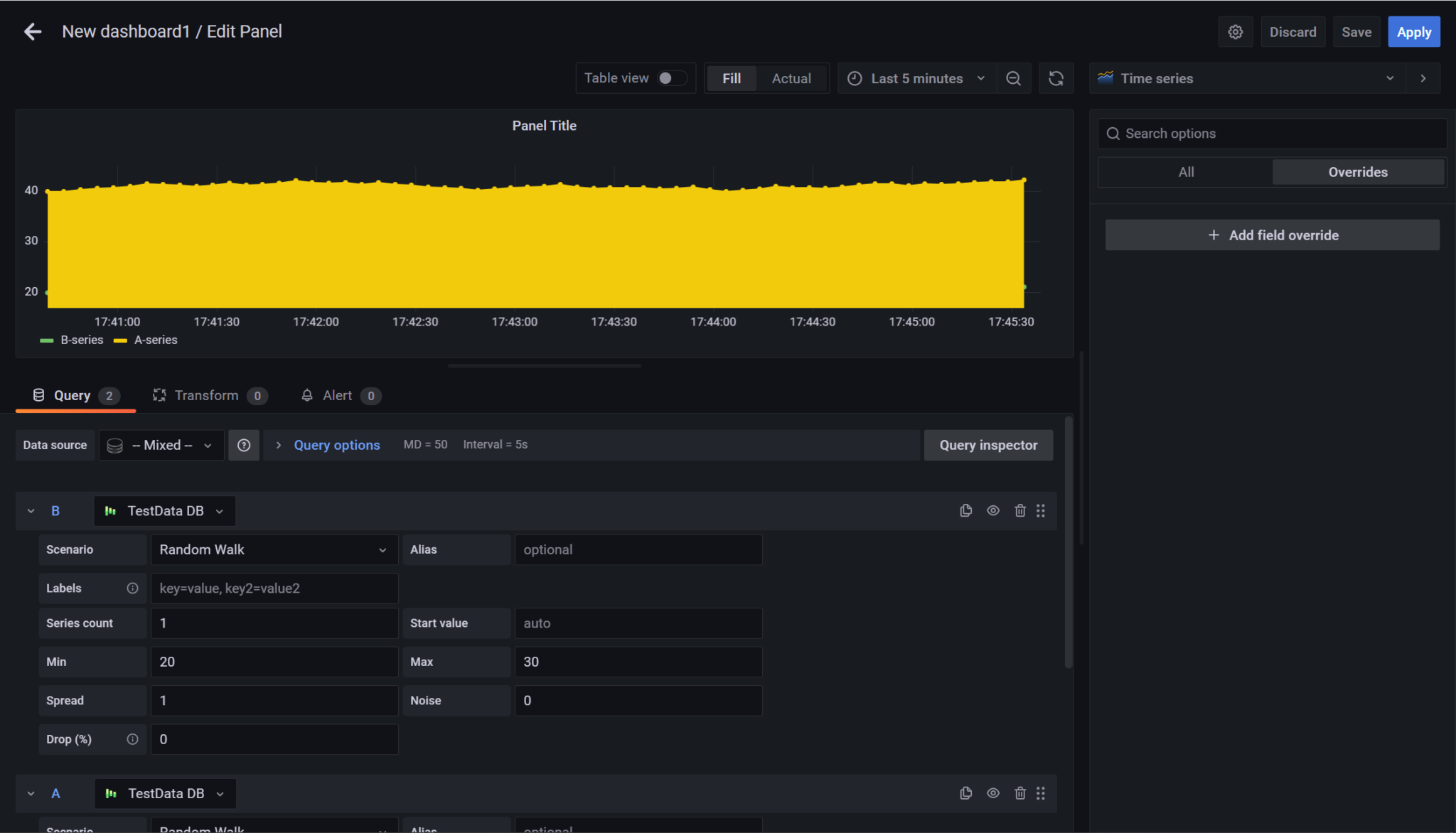Add a new field override
This screenshot has width=1456, height=833.
coord(1272,235)
